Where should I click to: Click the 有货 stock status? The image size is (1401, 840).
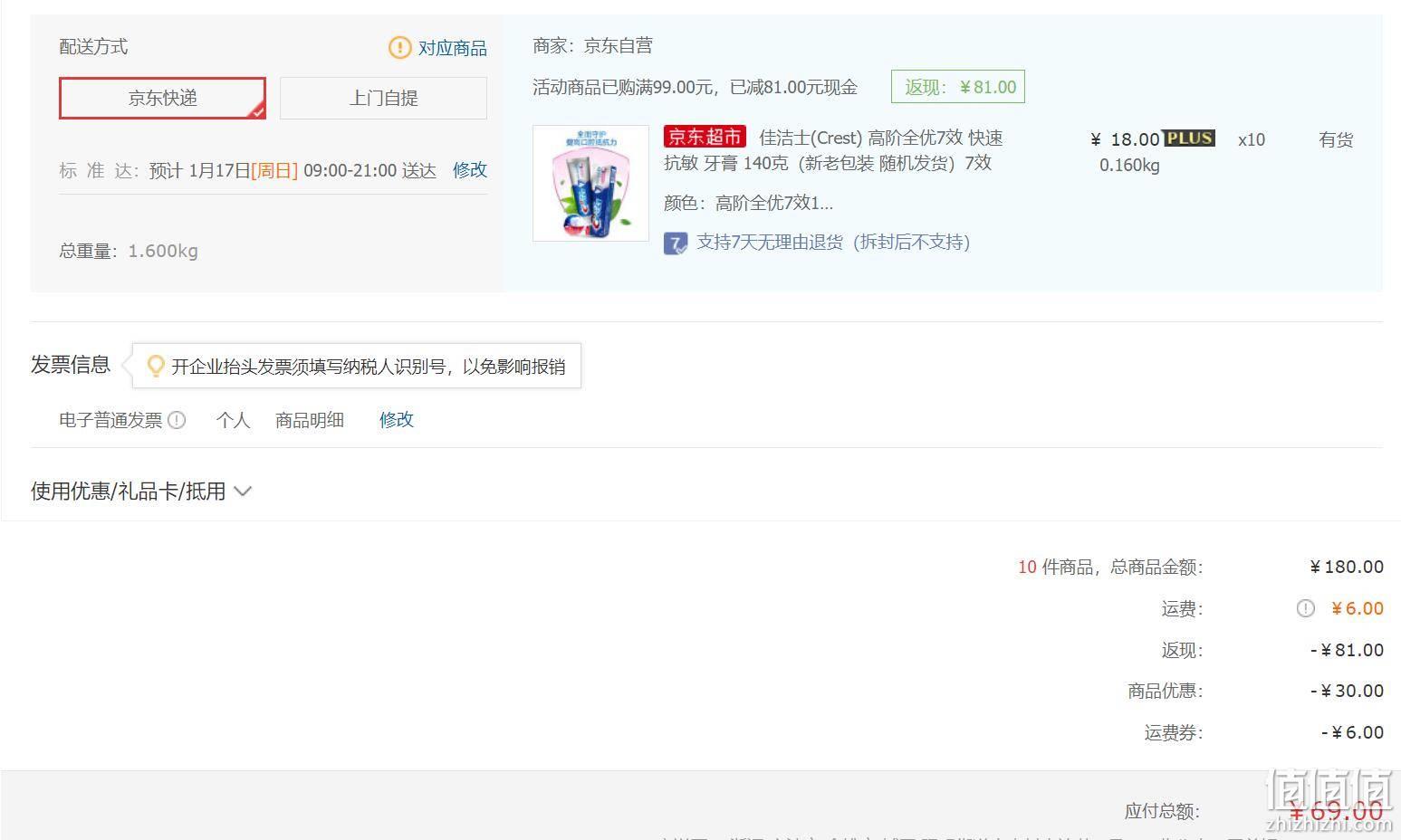pos(1336,139)
